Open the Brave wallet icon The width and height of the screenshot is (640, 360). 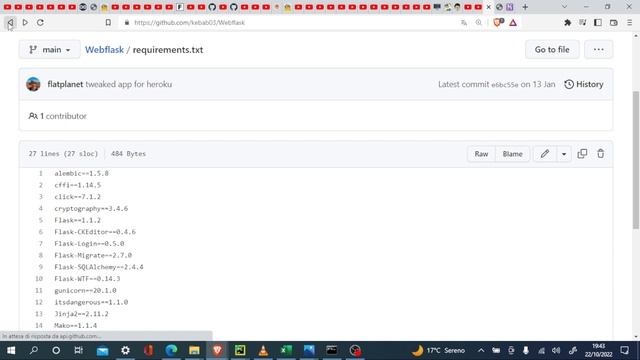point(613,23)
